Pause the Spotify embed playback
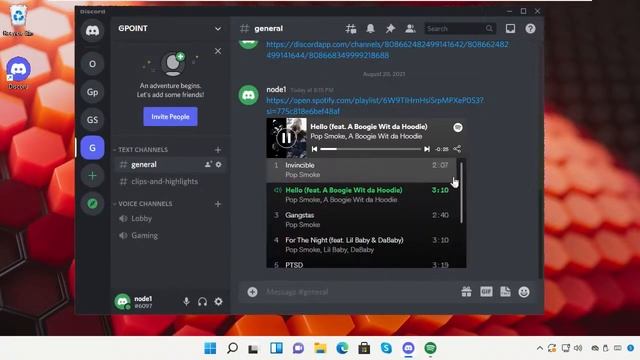The height and width of the screenshot is (360, 640). point(286,138)
